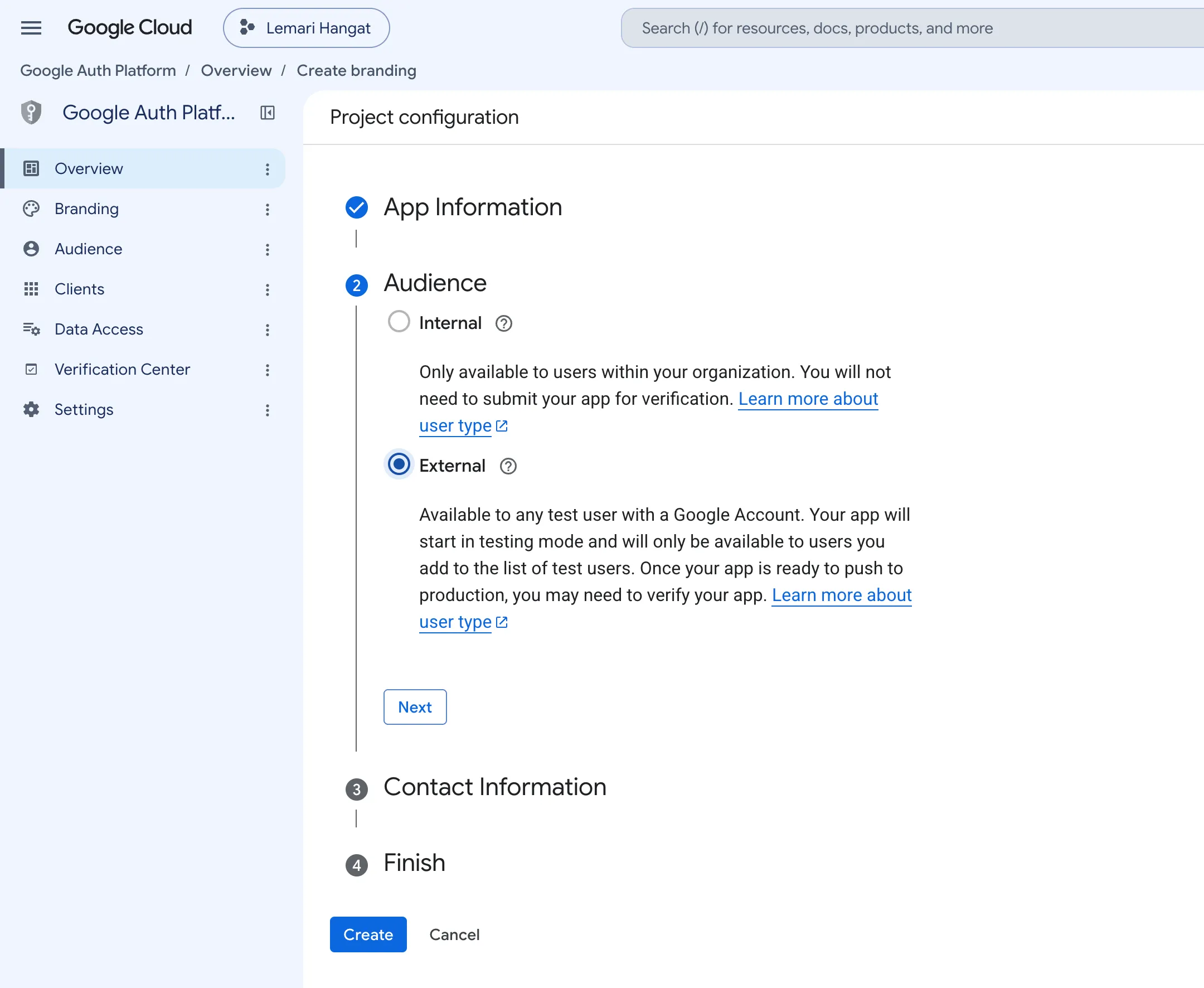Show help for External user type

click(508, 466)
